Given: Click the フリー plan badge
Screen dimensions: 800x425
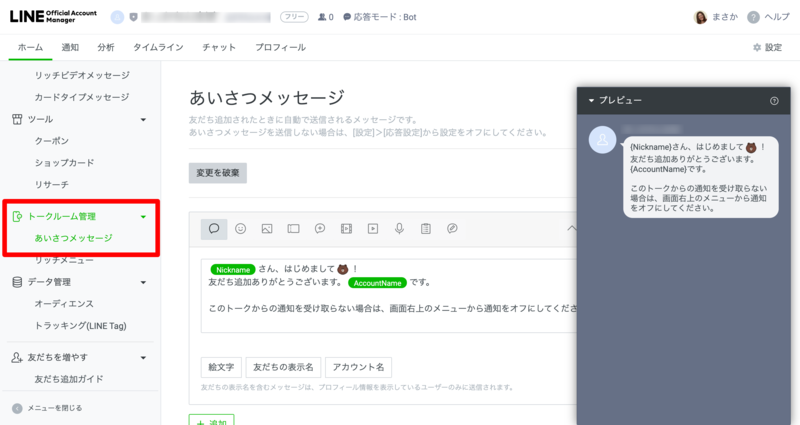Looking at the screenshot, I should (x=294, y=17).
